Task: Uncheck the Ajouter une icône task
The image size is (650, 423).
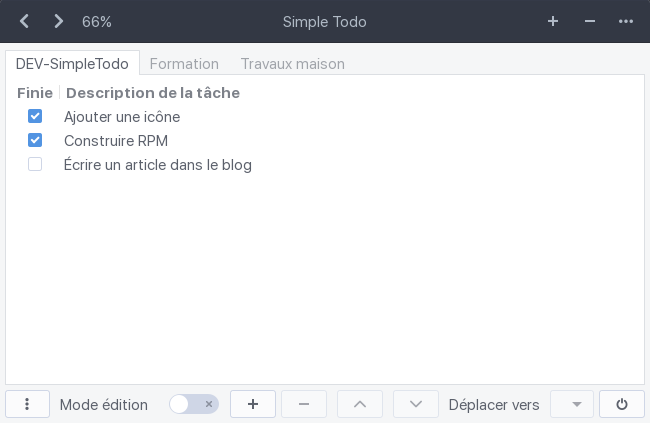Action: tap(35, 116)
